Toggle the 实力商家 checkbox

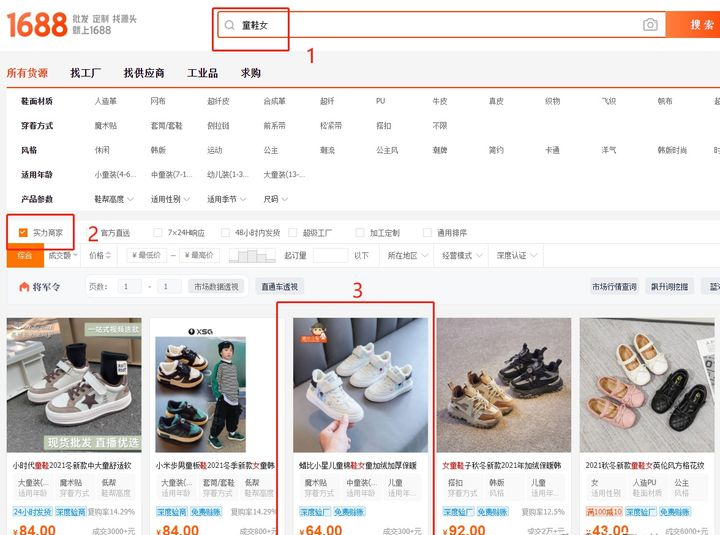tap(23, 233)
